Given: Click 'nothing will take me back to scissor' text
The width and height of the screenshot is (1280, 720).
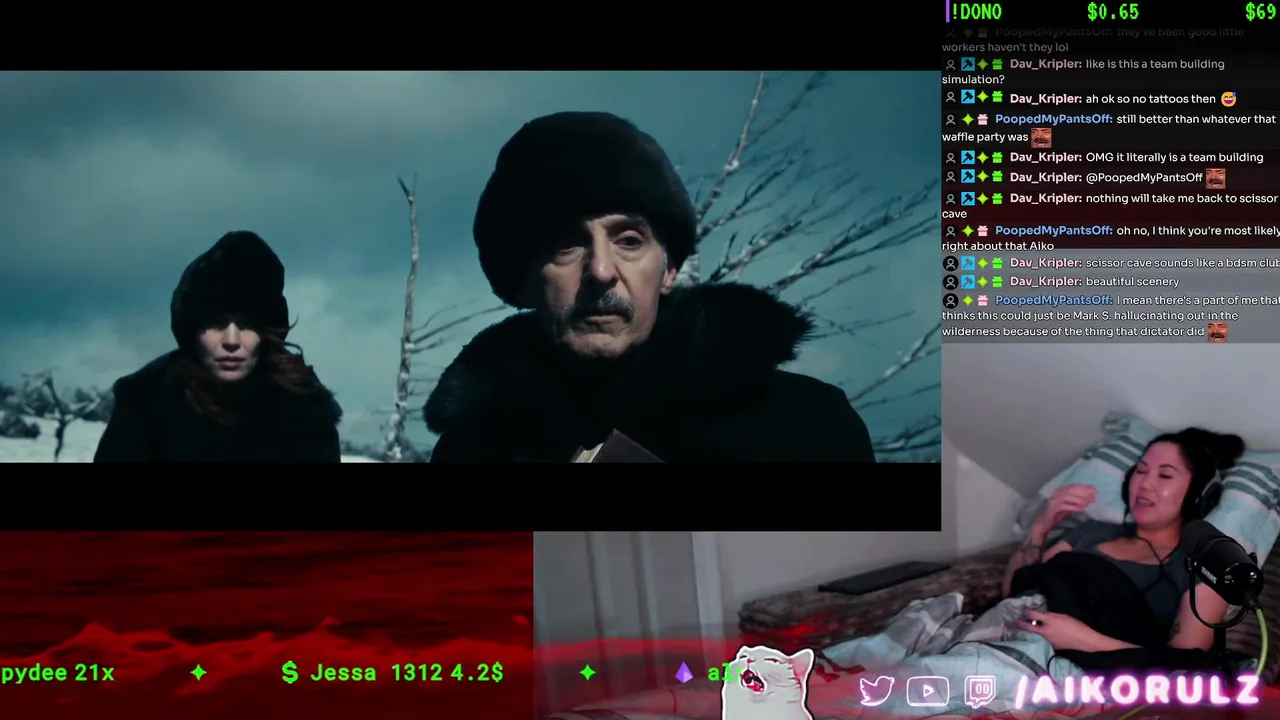Looking at the screenshot, I should click(1182, 199).
